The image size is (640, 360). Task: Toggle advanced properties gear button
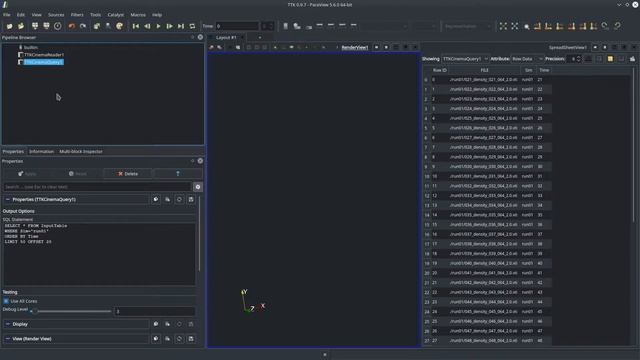(x=198, y=187)
